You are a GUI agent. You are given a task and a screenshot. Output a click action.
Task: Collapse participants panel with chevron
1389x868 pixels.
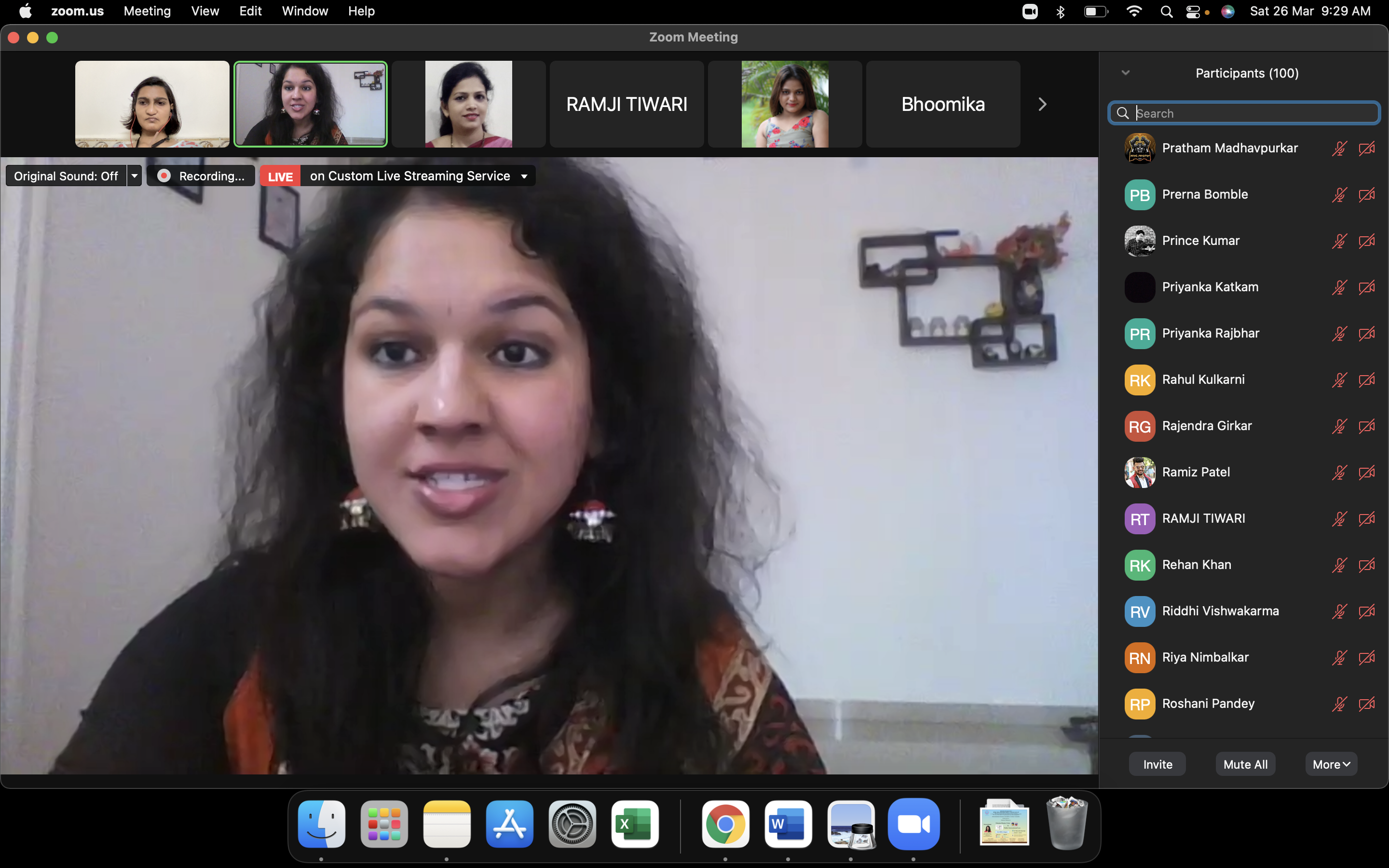pos(1126,73)
